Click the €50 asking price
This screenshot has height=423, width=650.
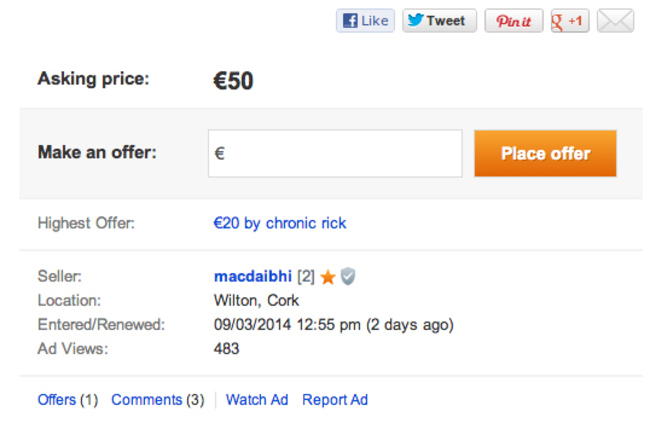(233, 80)
